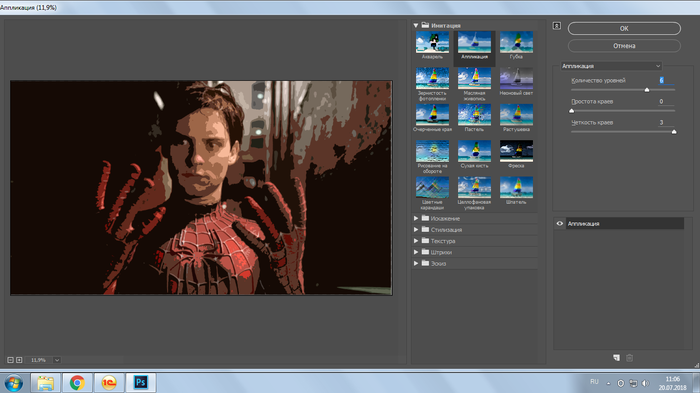Collapse the filter gallery thumbnails panel icon
This screenshot has width=700, height=393.
[557, 26]
